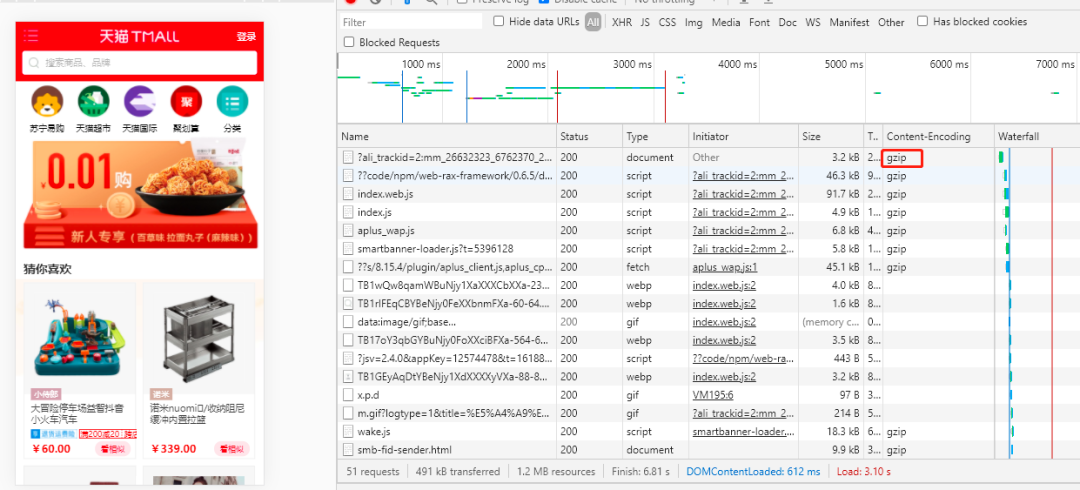1080x490 pixels.
Task: Sort requests by Size column header
Action: tap(811, 136)
